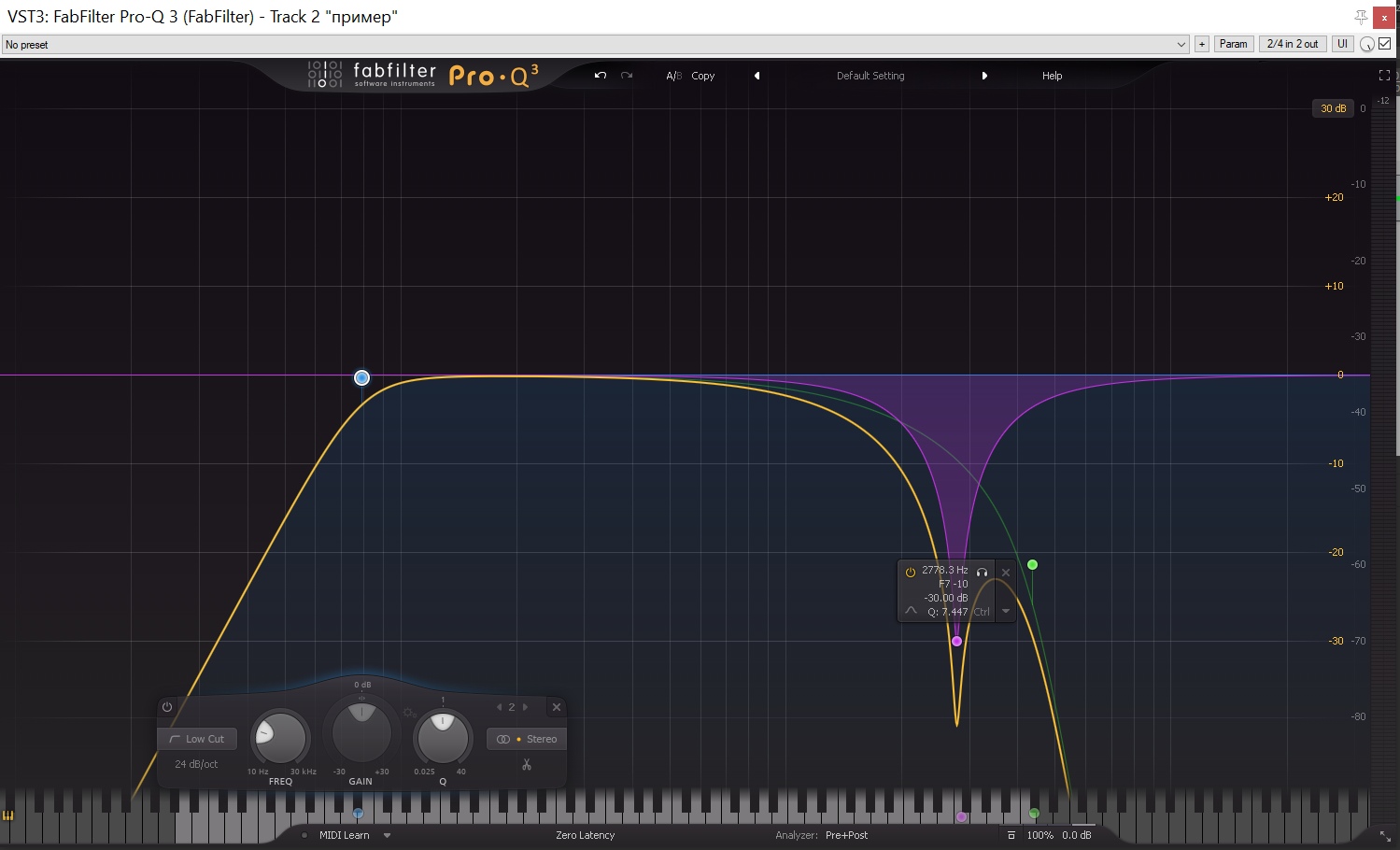The image size is (1400, 850).
Task: Open the Stereo placement dropdown
Action: click(527, 739)
